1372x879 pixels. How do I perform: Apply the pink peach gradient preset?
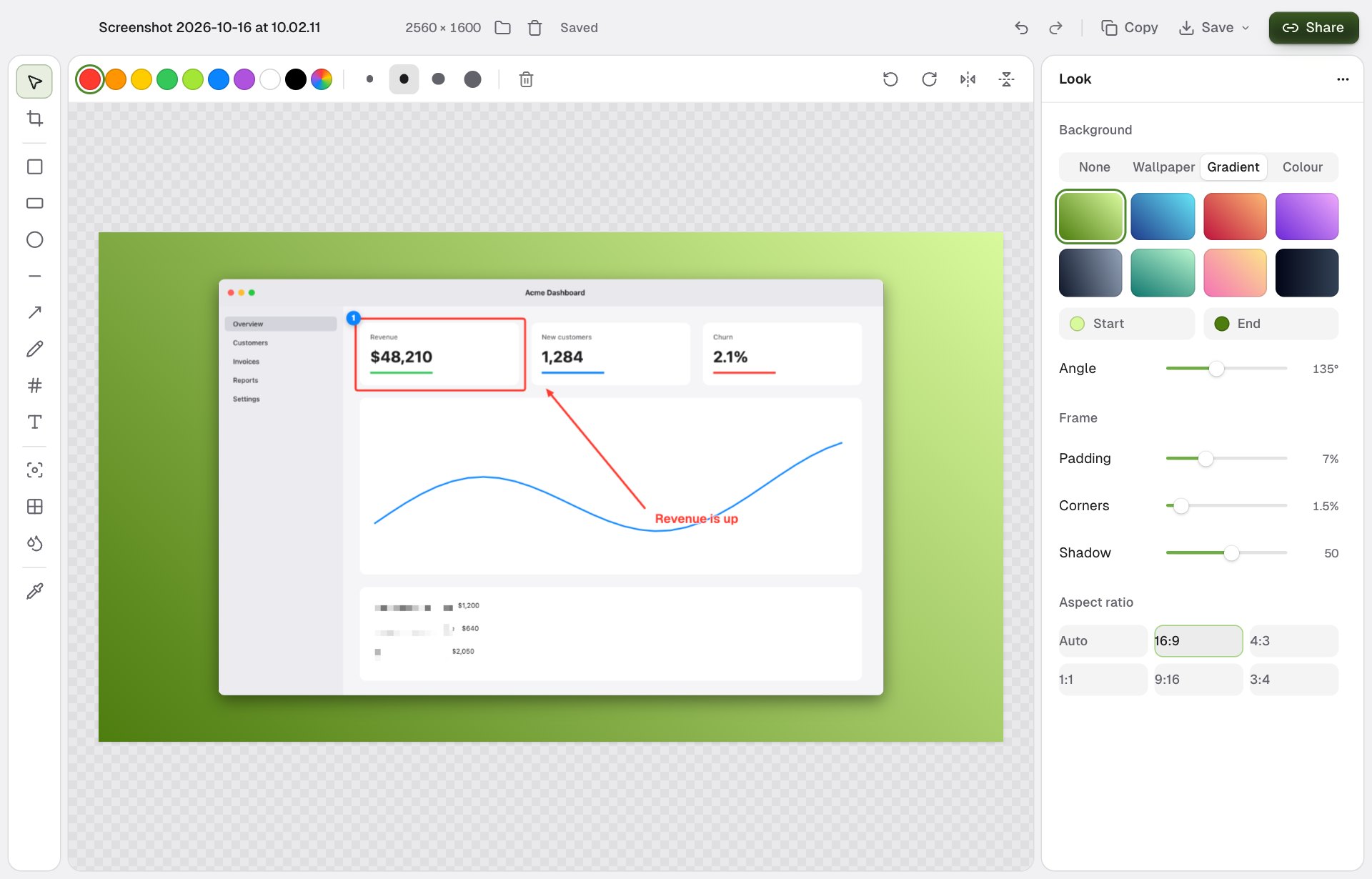tap(1235, 273)
